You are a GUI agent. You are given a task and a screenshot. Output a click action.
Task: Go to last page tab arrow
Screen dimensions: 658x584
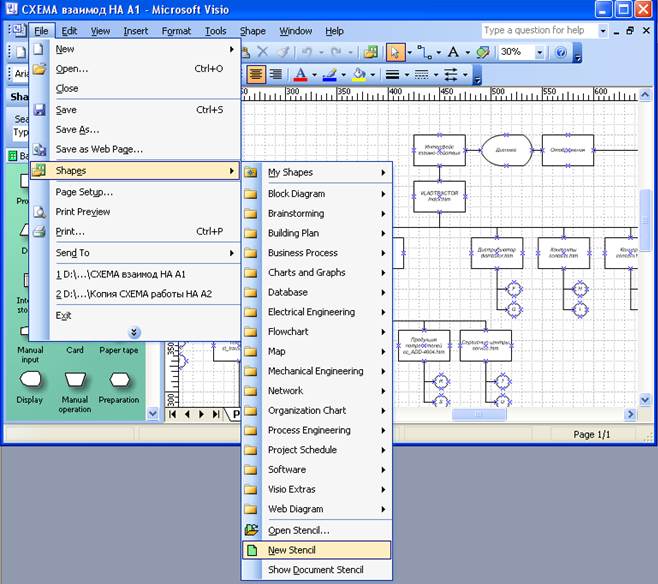point(216,415)
